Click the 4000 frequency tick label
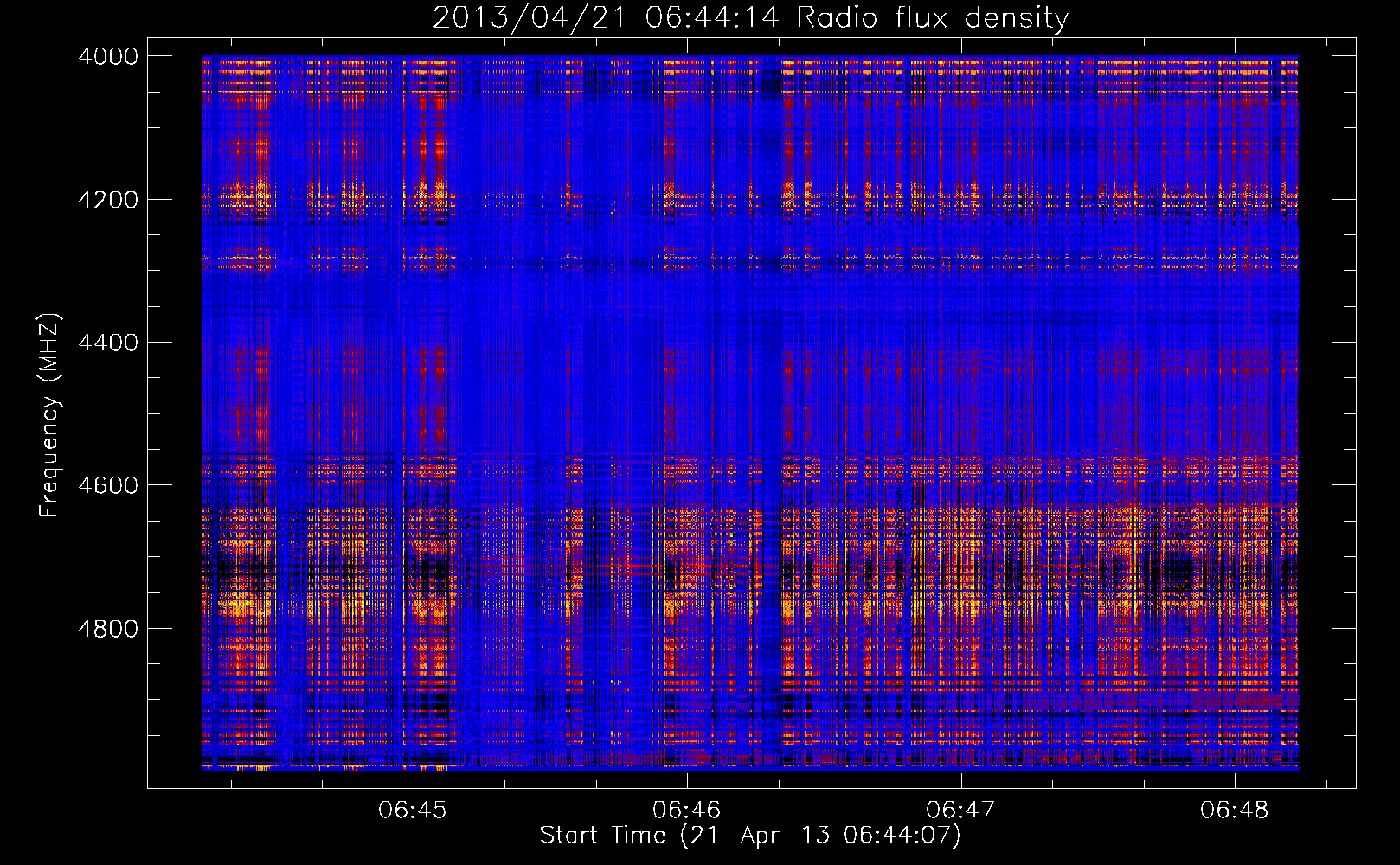This screenshot has height=865, width=1400. click(x=108, y=56)
